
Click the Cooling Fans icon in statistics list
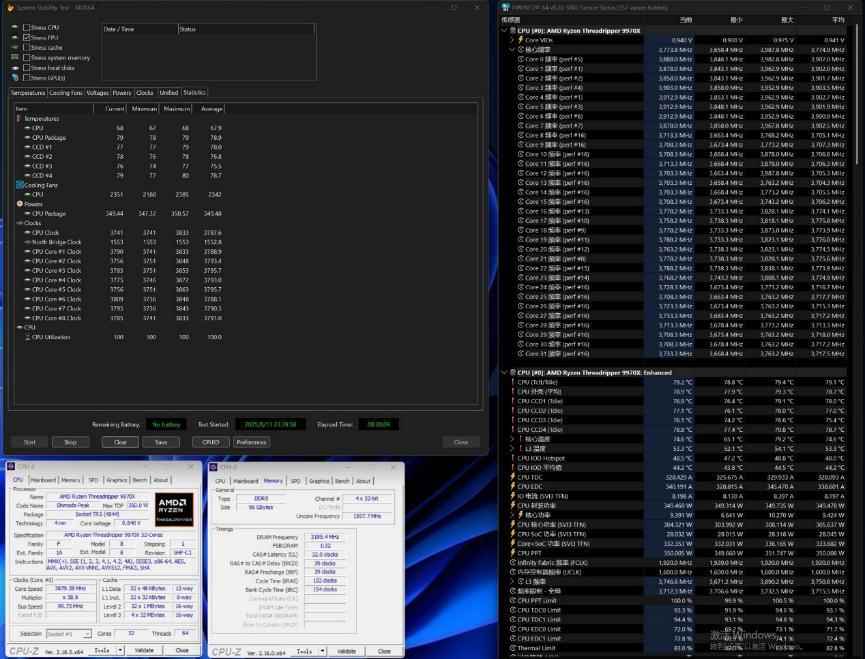coord(20,185)
